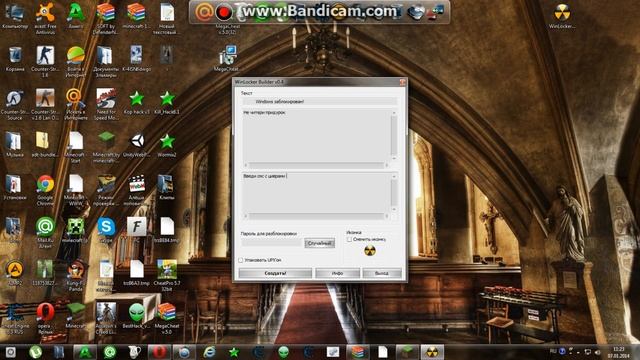Image resolution: width=640 pixels, height=360 pixels.
Task: Select the Клипы folder on the desktop
Action: (x=167, y=188)
